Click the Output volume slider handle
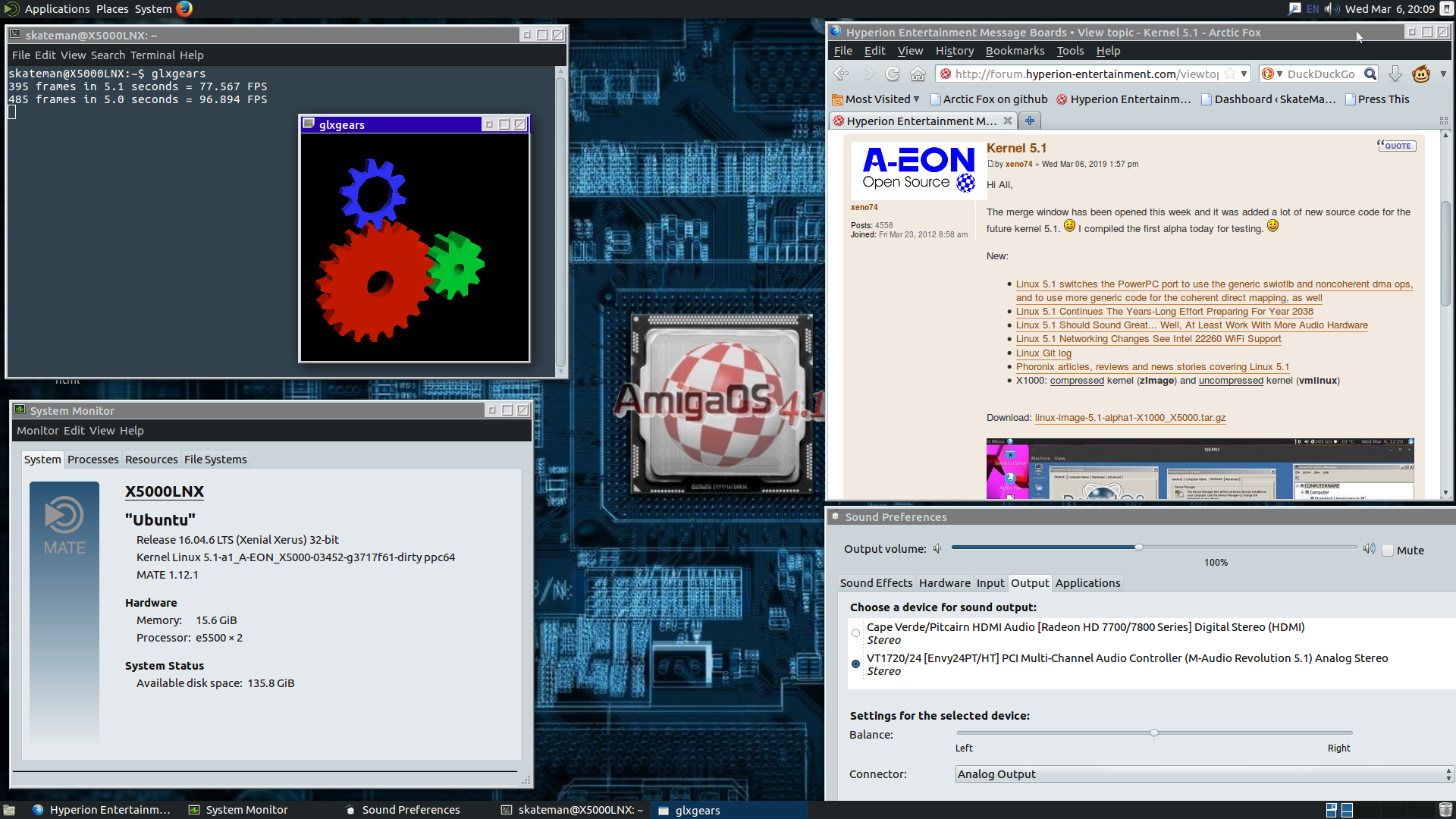This screenshot has width=1456, height=819. pos(1138,547)
